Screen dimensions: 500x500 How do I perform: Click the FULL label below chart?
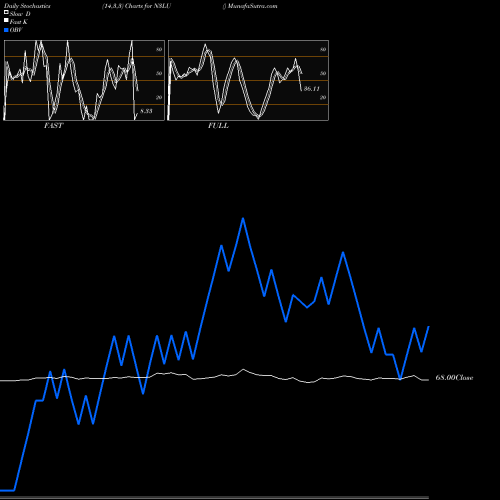coord(218,126)
